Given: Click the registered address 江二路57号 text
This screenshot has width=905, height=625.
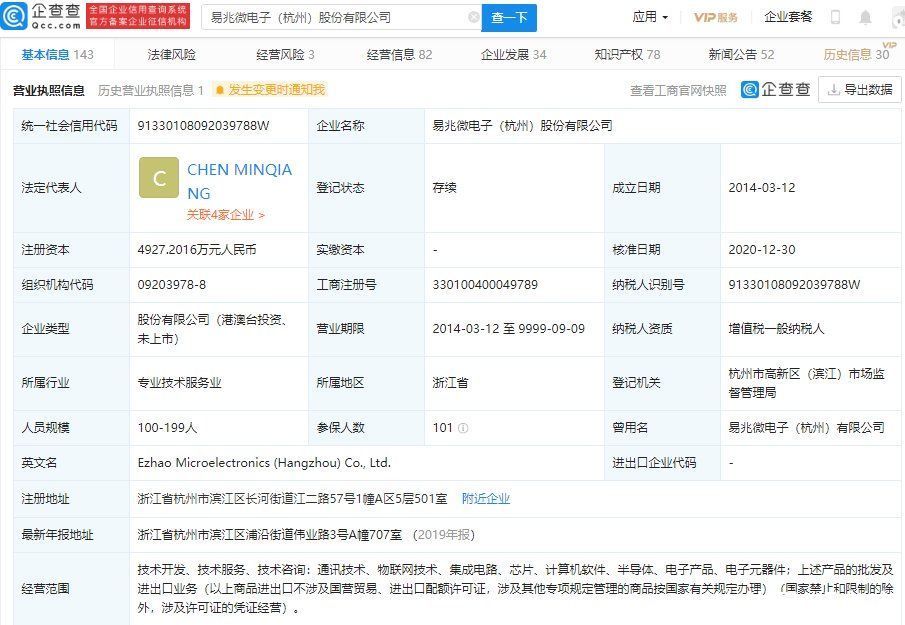Looking at the screenshot, I should tap(292, 499).
